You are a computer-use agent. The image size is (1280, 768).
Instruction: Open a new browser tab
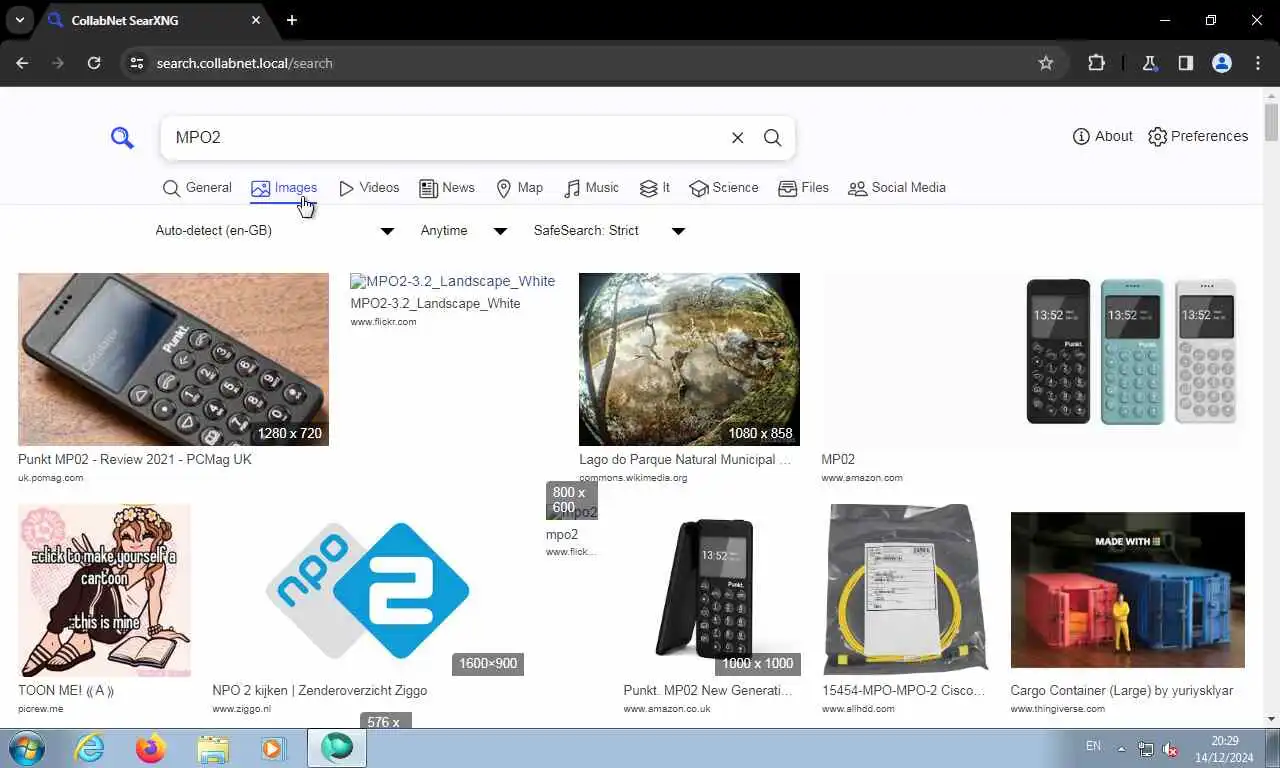click(x=291, y=20)
